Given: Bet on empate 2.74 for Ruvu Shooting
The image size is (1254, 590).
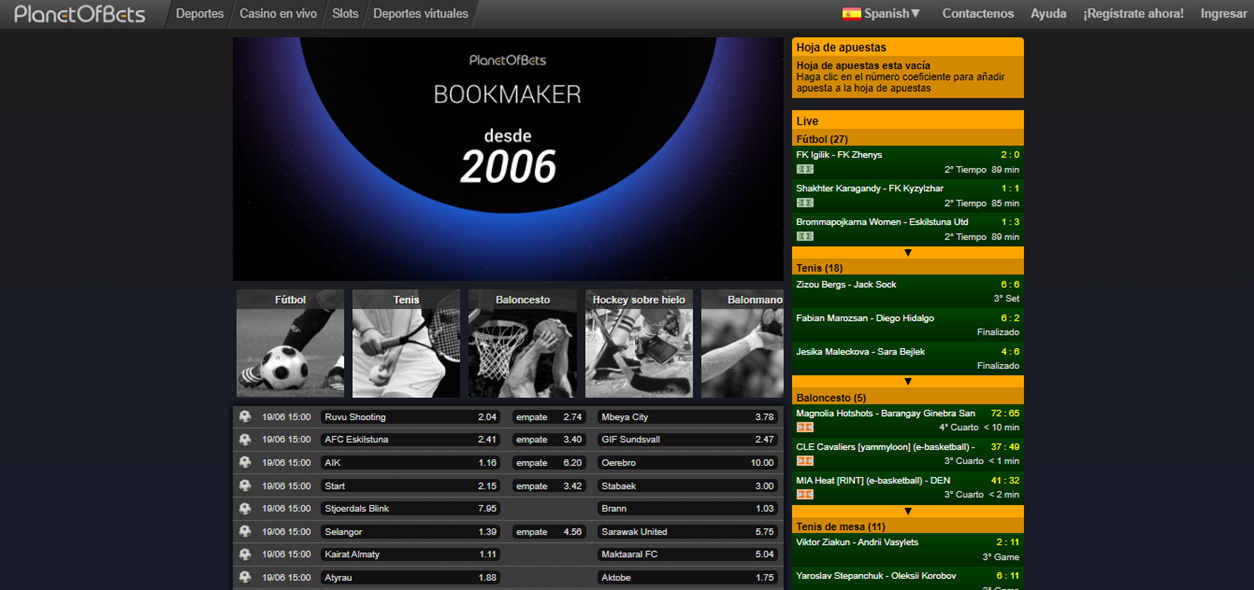Looking at the screenshot, I should coord(549,417).
